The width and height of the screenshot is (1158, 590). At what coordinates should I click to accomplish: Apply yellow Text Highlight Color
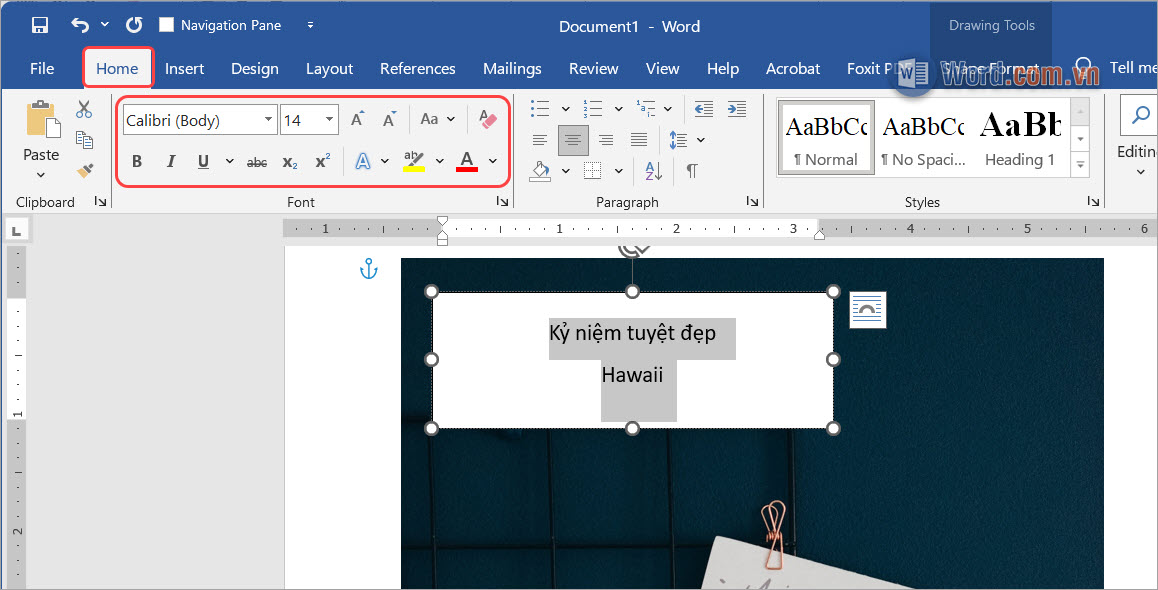click(414, 161)
